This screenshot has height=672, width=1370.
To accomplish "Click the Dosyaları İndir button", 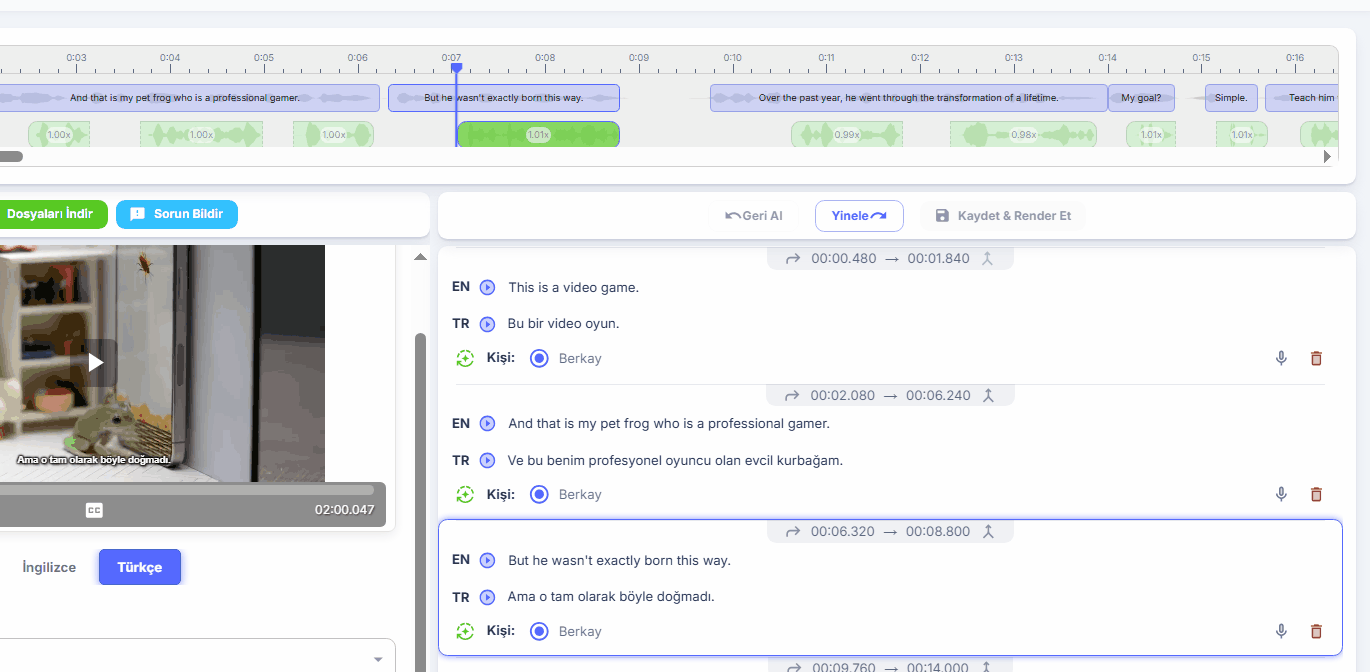I will pyautogui.click(x=50, y=214).
